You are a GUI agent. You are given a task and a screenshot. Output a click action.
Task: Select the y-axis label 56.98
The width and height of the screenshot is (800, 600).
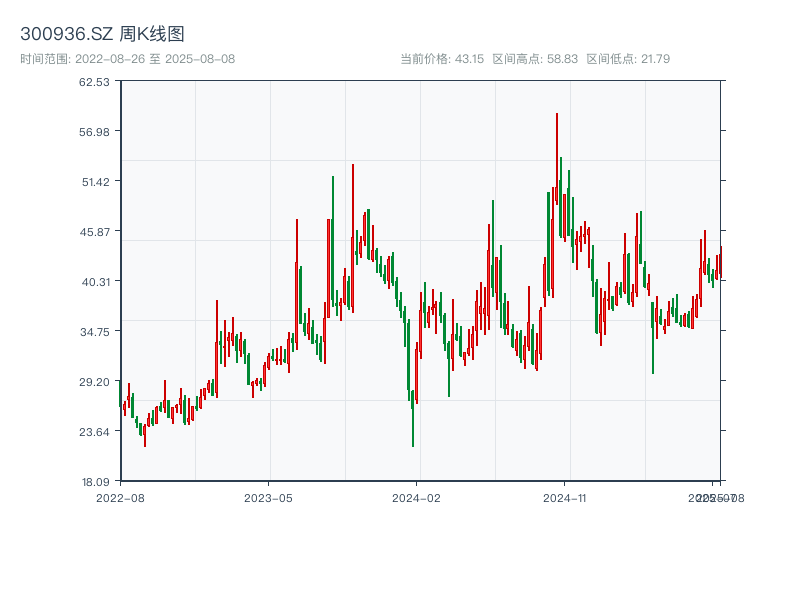click(94, 132)
